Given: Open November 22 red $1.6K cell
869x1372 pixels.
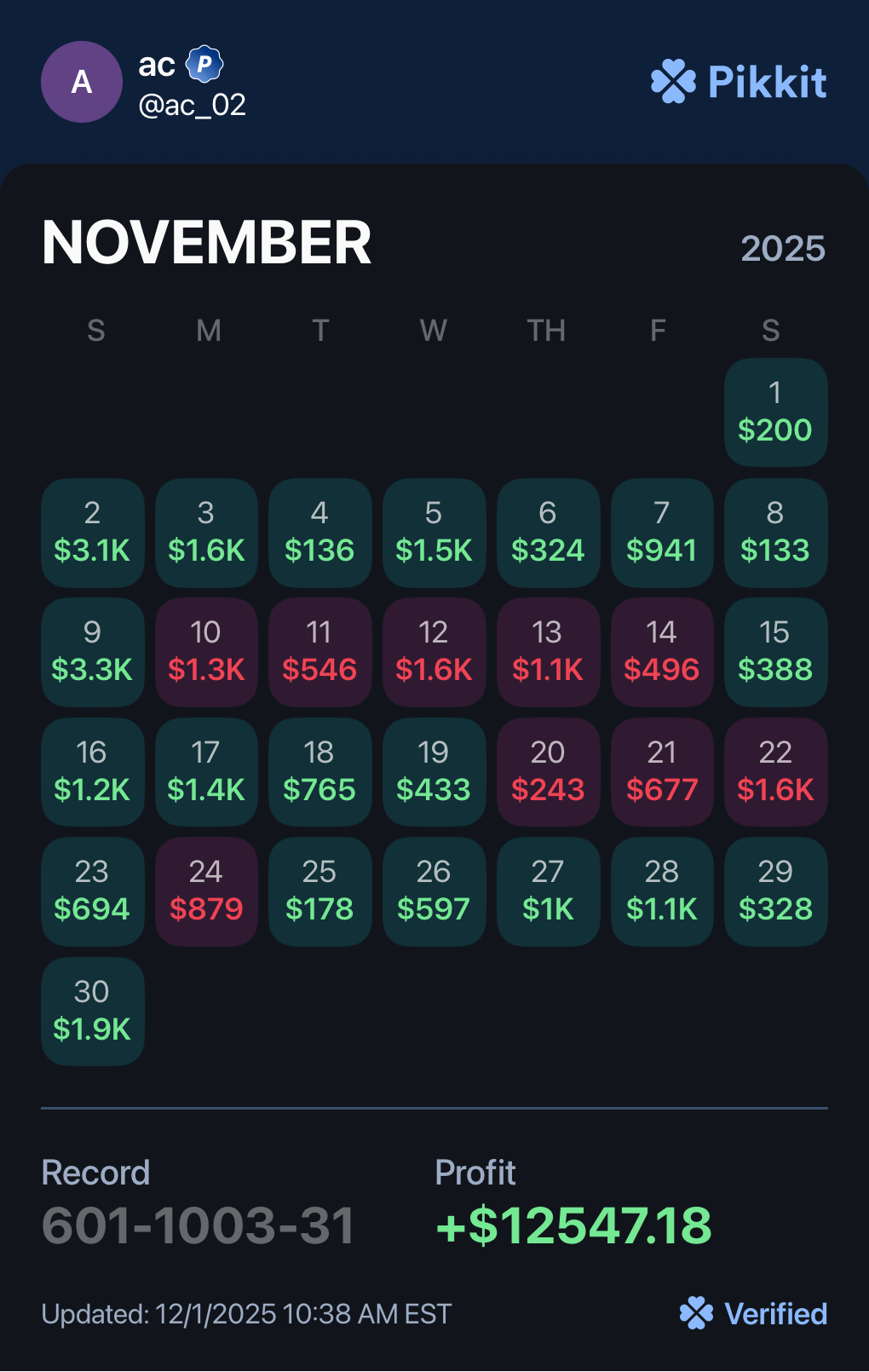Looking at the screenshot, I should pos(775,772).
